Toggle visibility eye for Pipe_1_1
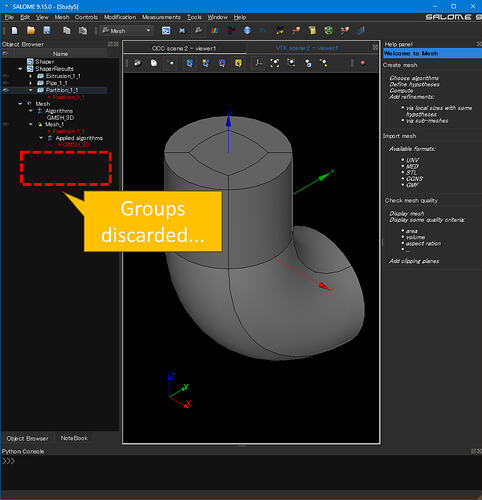 pos(6,83)
